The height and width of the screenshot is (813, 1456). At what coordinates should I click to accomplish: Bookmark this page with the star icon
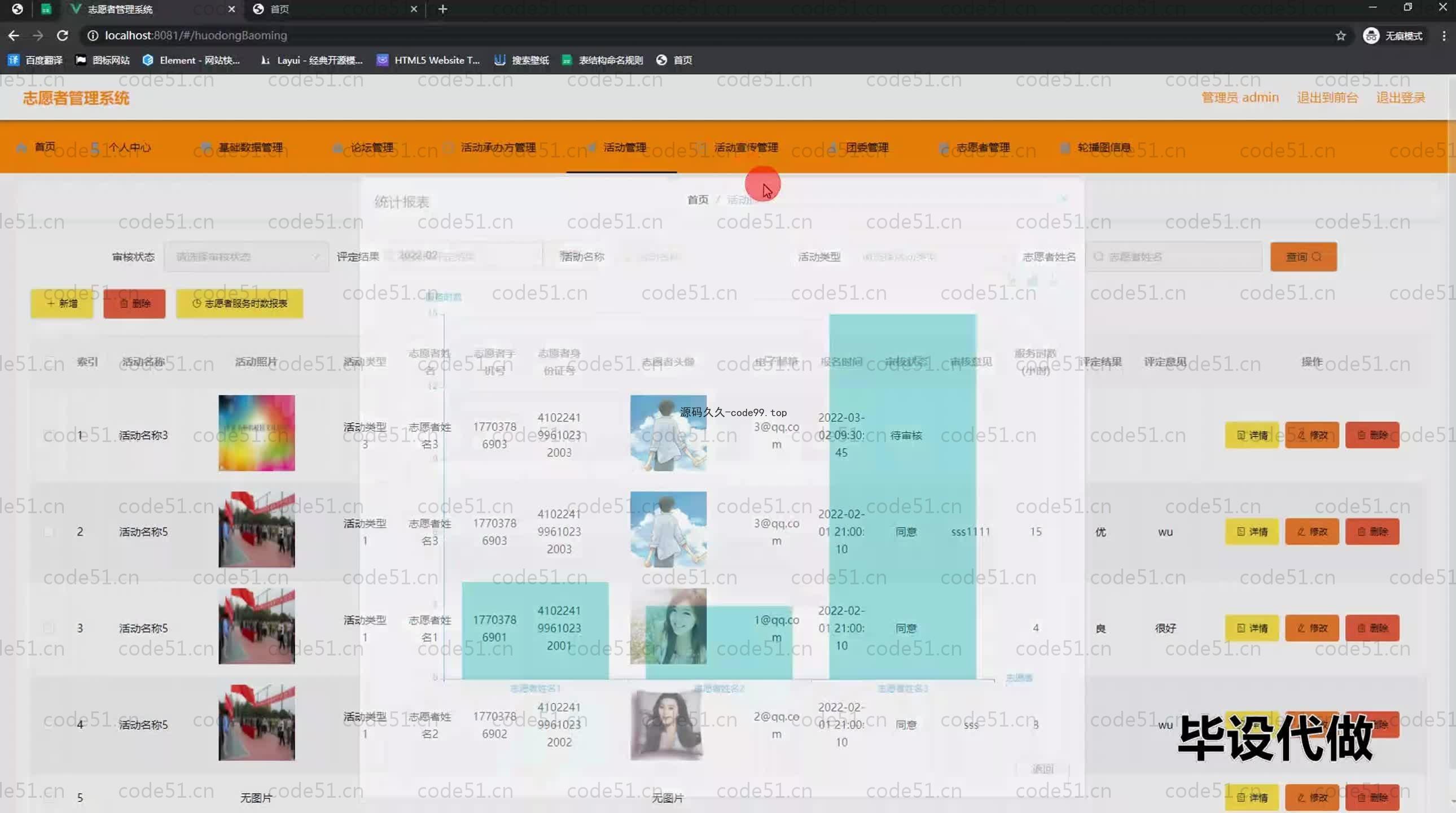click(1341, 36)
